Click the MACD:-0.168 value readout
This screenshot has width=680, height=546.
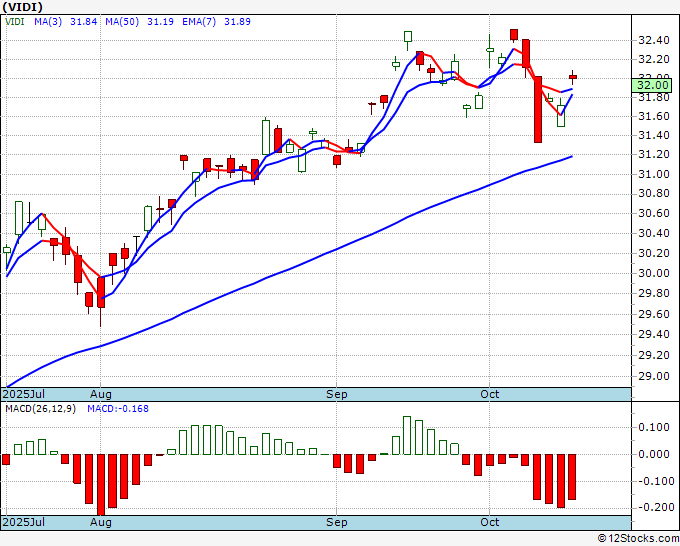[x=118, y=409]
